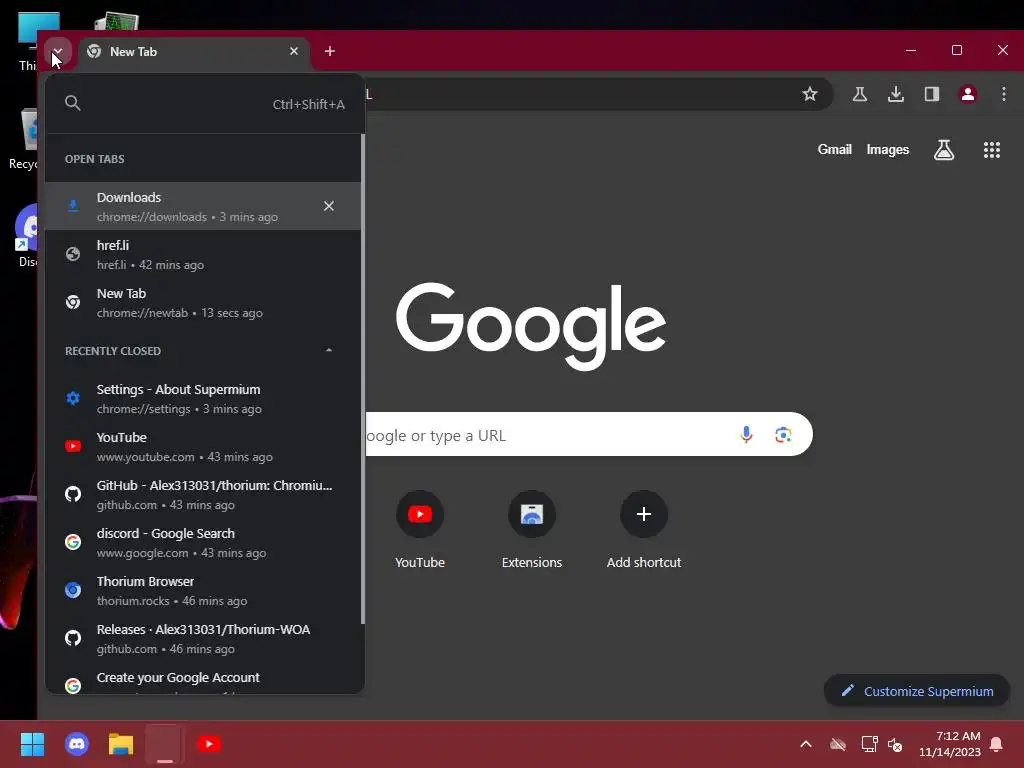Open Search Labs flask on page

pyautogui.click(x=944, y=150)
